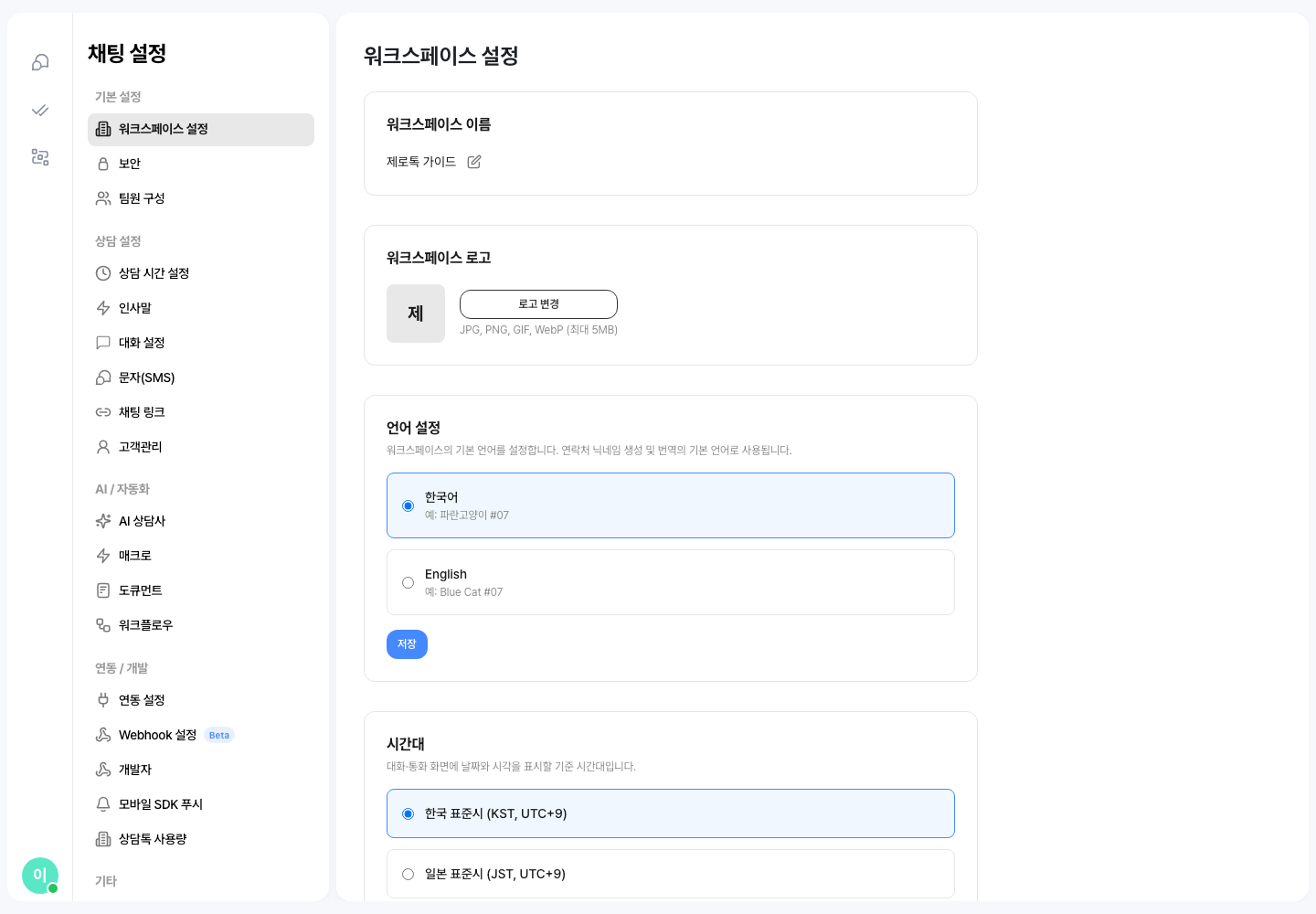This screenshot has height=914, width=1316.
Task: Click the speech bubble icon next to 대화 설정
Action: 103,343
